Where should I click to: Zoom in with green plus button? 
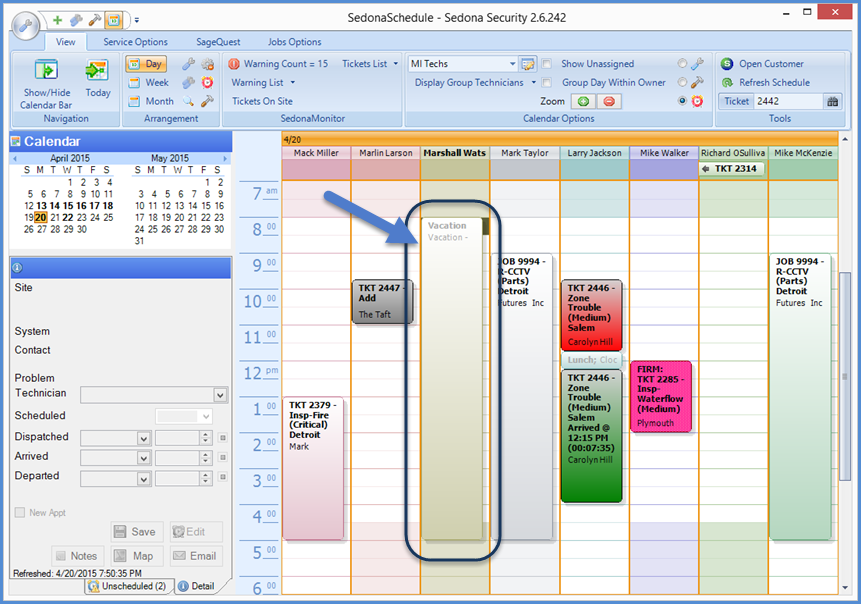(584, 102)
